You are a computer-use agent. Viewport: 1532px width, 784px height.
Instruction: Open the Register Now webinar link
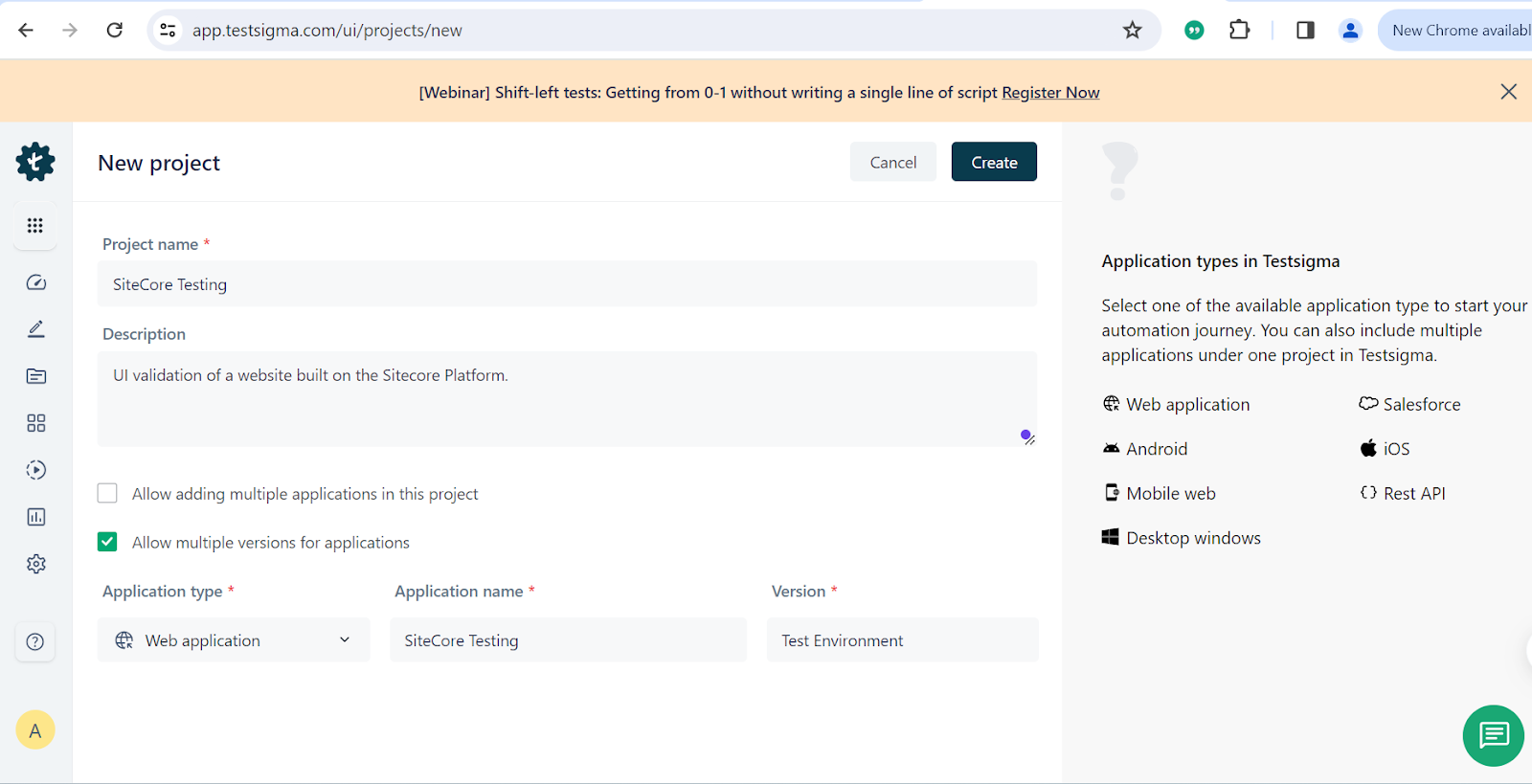1050,93
